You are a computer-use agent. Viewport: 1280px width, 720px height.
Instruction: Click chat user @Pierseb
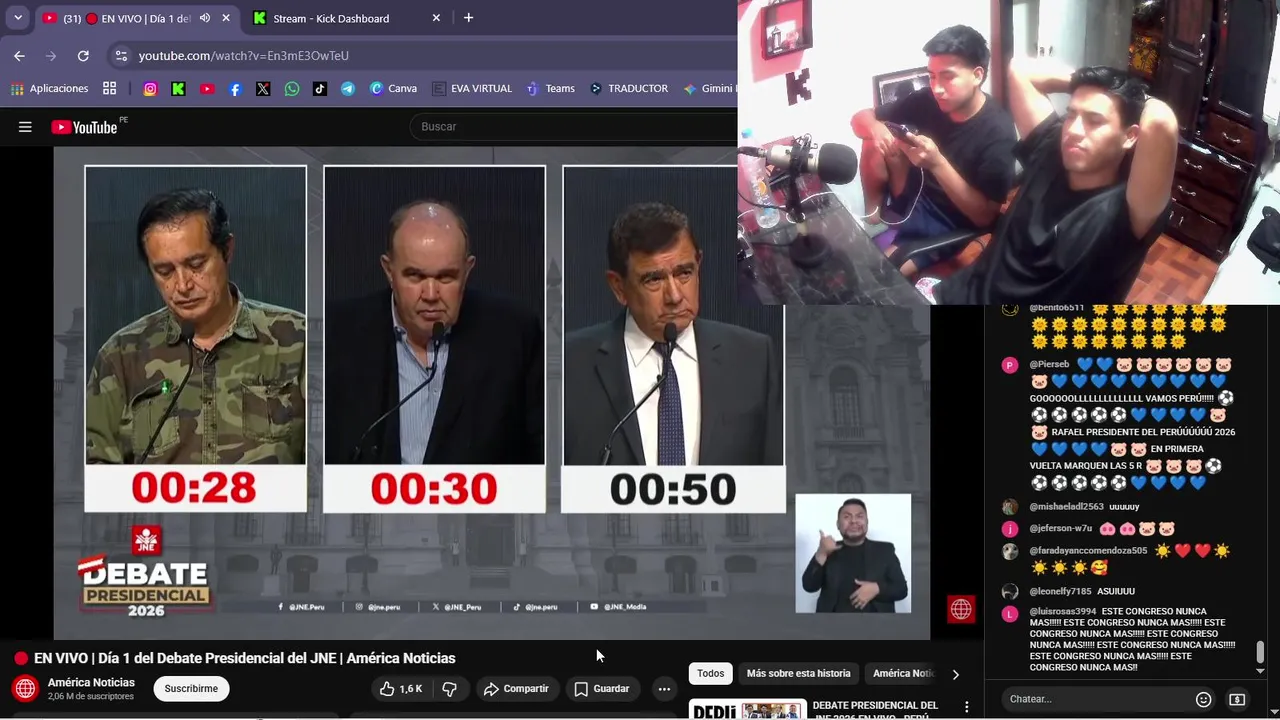(x=1049, y=364)
